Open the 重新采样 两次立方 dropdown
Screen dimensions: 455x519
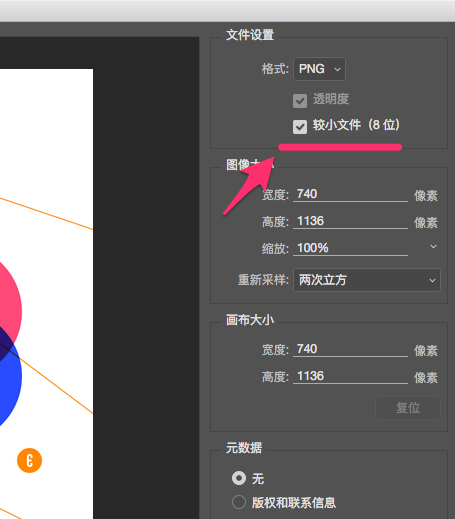[x=367, y=280]
